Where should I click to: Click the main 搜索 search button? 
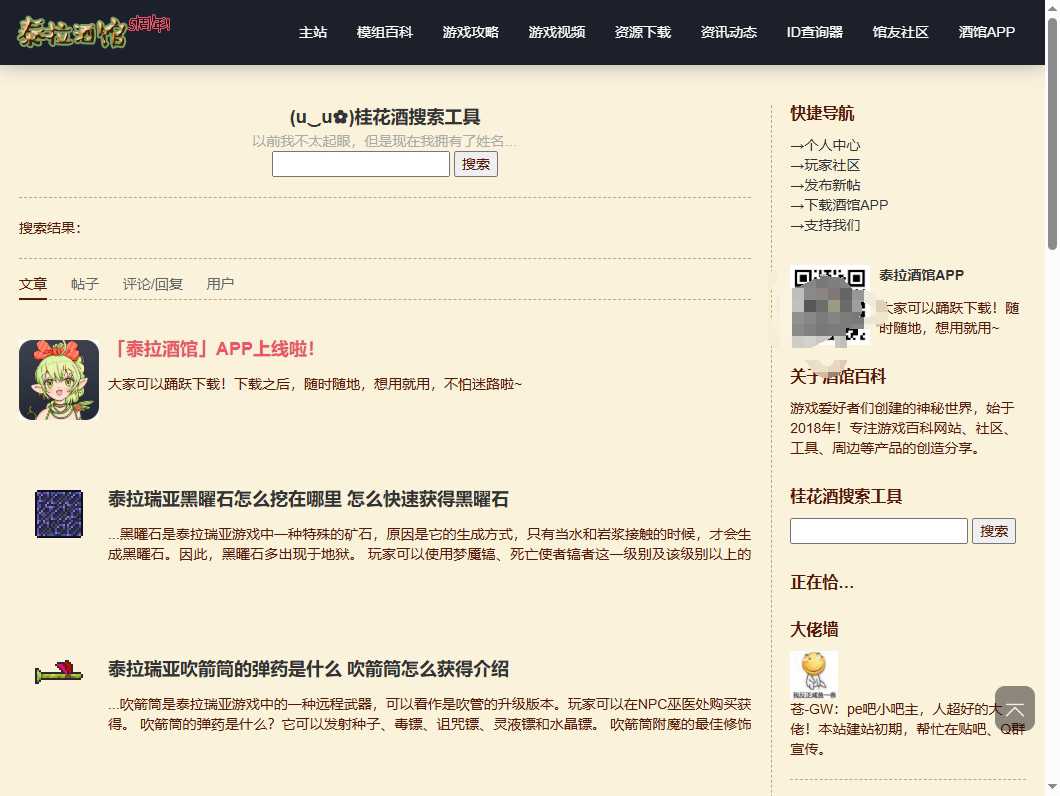[x=476, y=164]
